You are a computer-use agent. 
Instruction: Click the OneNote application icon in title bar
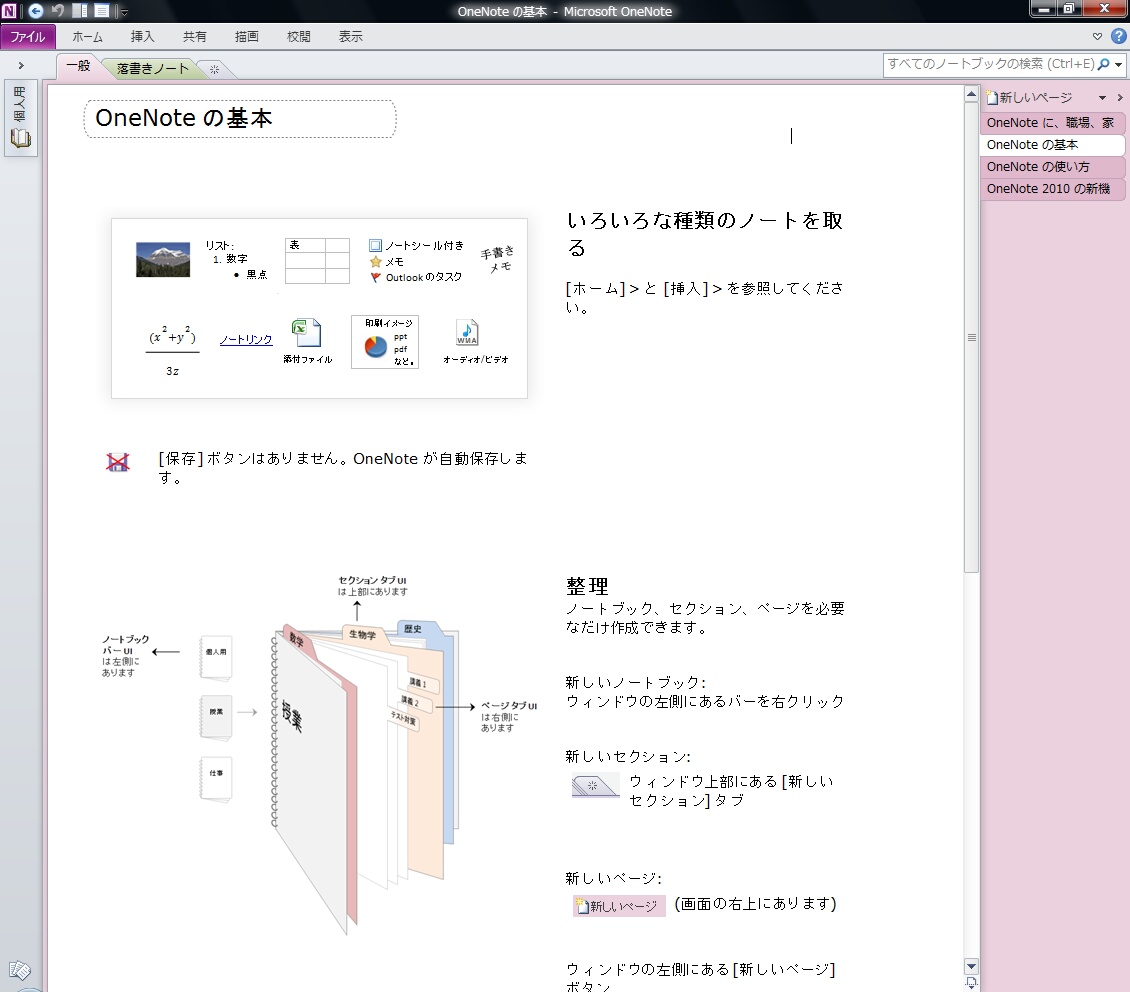9,11
